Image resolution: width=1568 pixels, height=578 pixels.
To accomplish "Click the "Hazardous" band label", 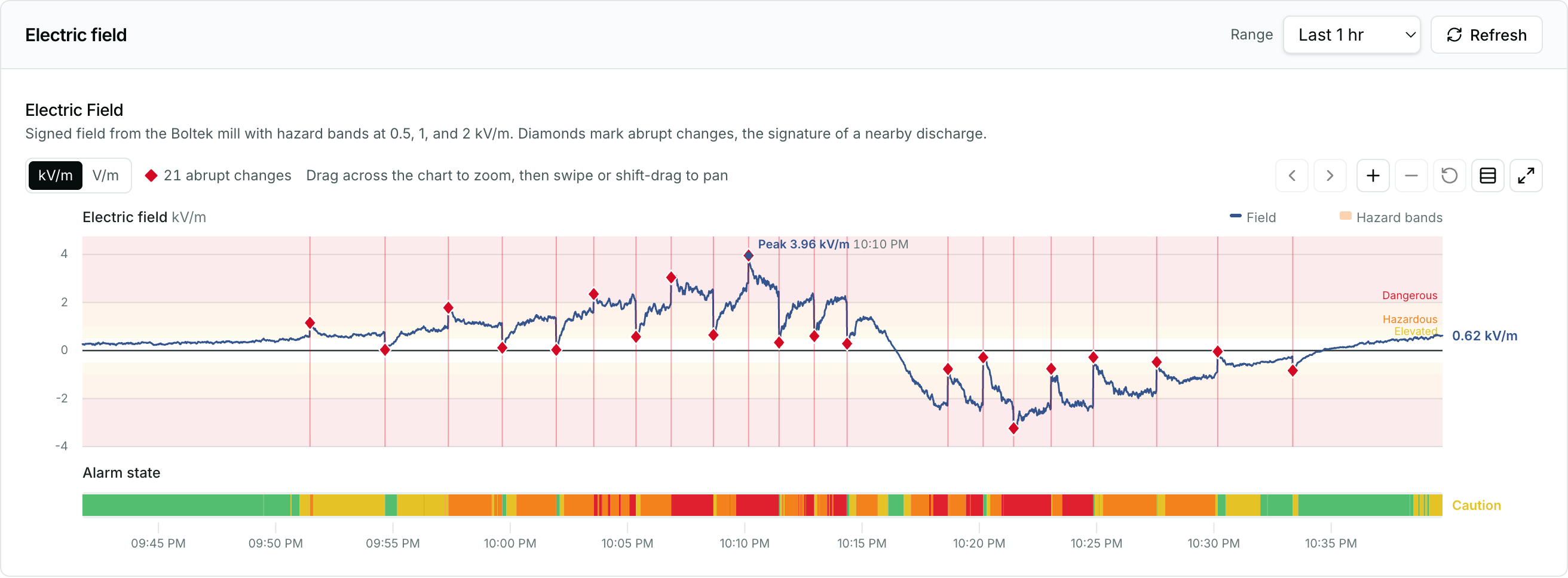I will point(1410,320).
